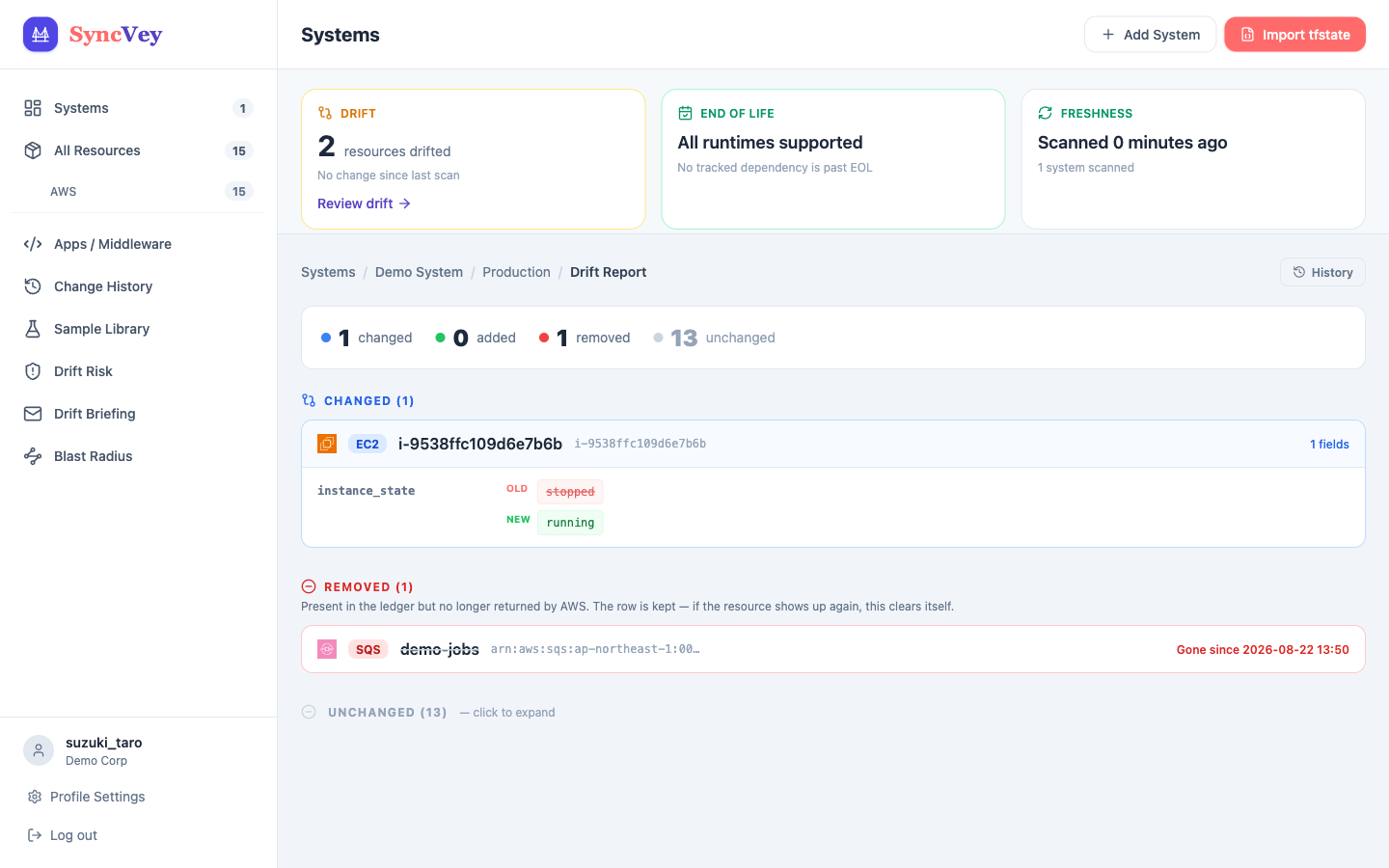This screenshot has height=868, width=1389.
Task: Click the old value 'stopped'
Action: click(570, 492)
